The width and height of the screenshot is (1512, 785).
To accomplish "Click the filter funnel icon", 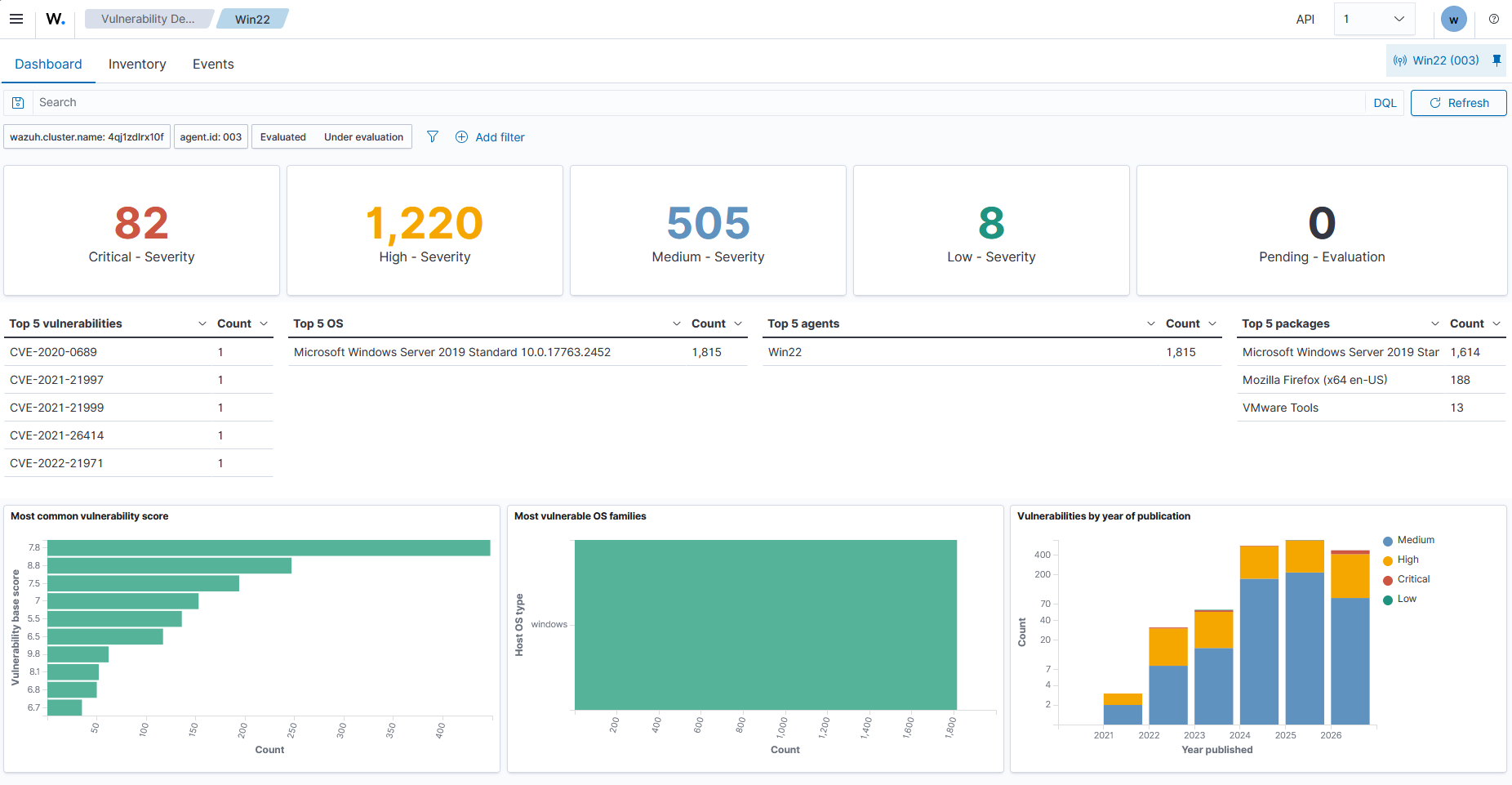I will 433,137.
